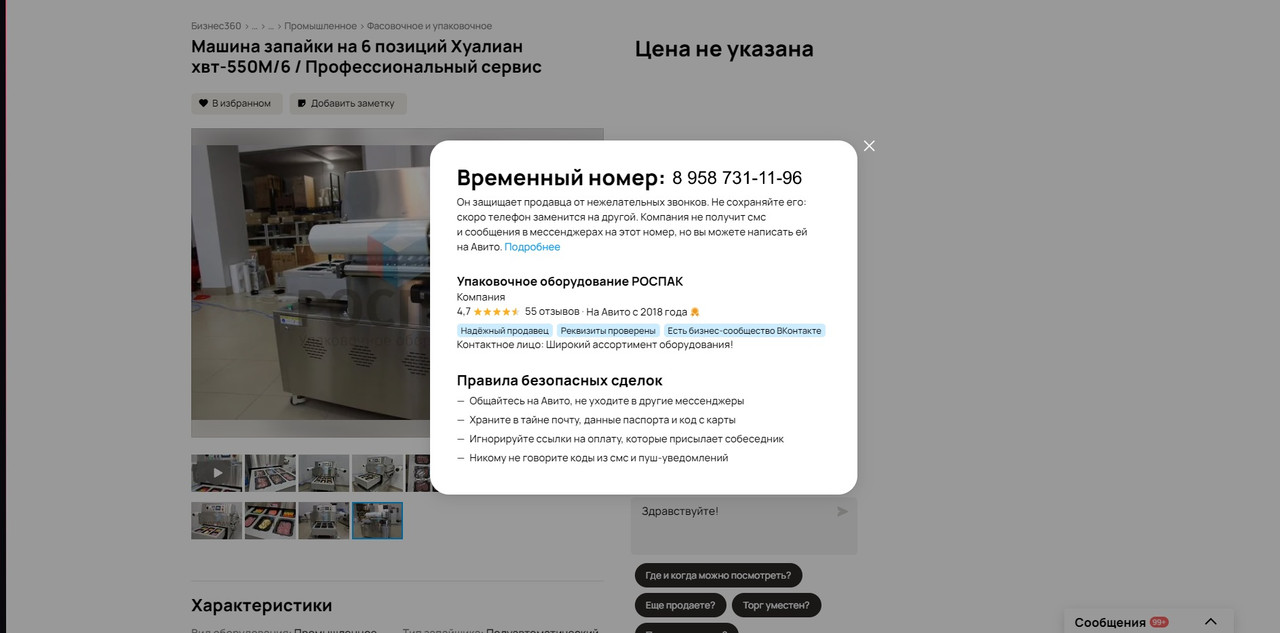This screenshot has width=1280, height=633.
Task: Click the Временный номер heading
Action: (561, 178)
